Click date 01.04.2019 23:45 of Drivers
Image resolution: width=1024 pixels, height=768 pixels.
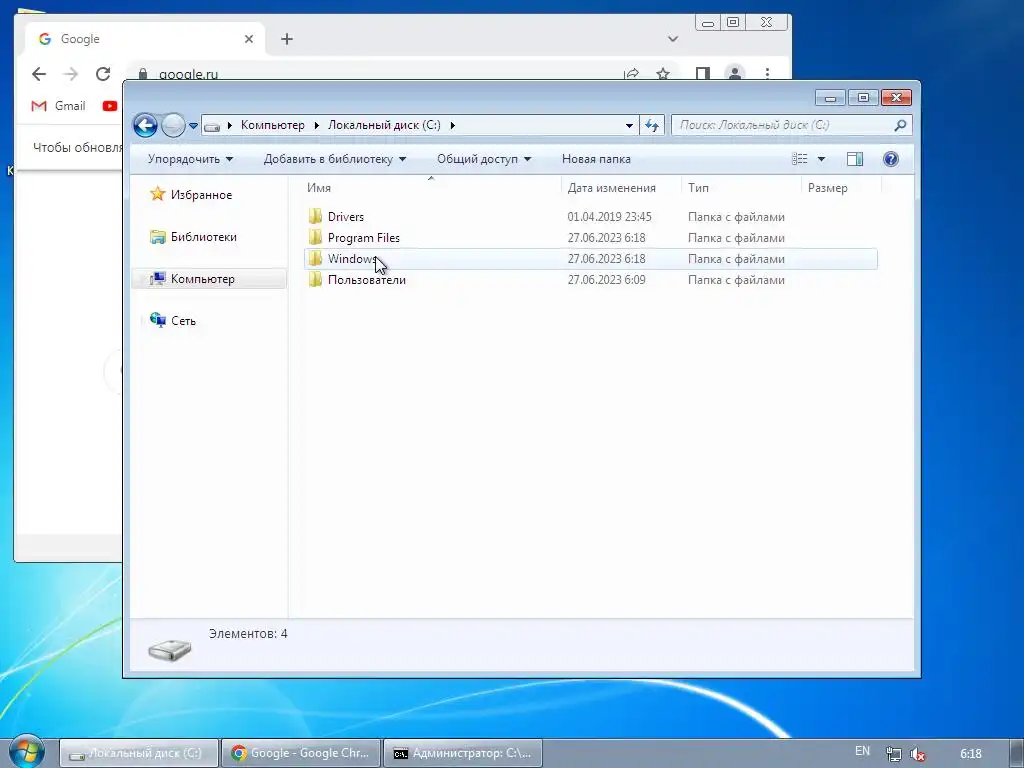pyautogui.click(x=609, y=217)
